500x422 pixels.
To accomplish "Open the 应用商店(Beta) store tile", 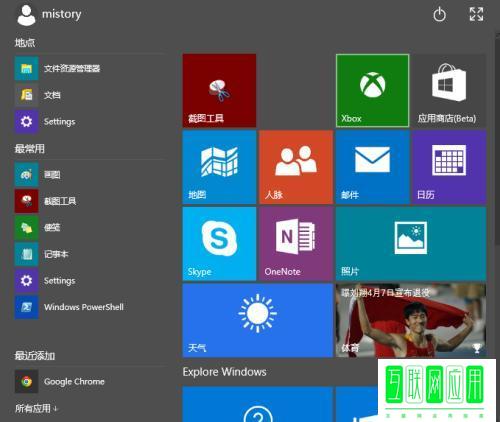I will point(448,91).
